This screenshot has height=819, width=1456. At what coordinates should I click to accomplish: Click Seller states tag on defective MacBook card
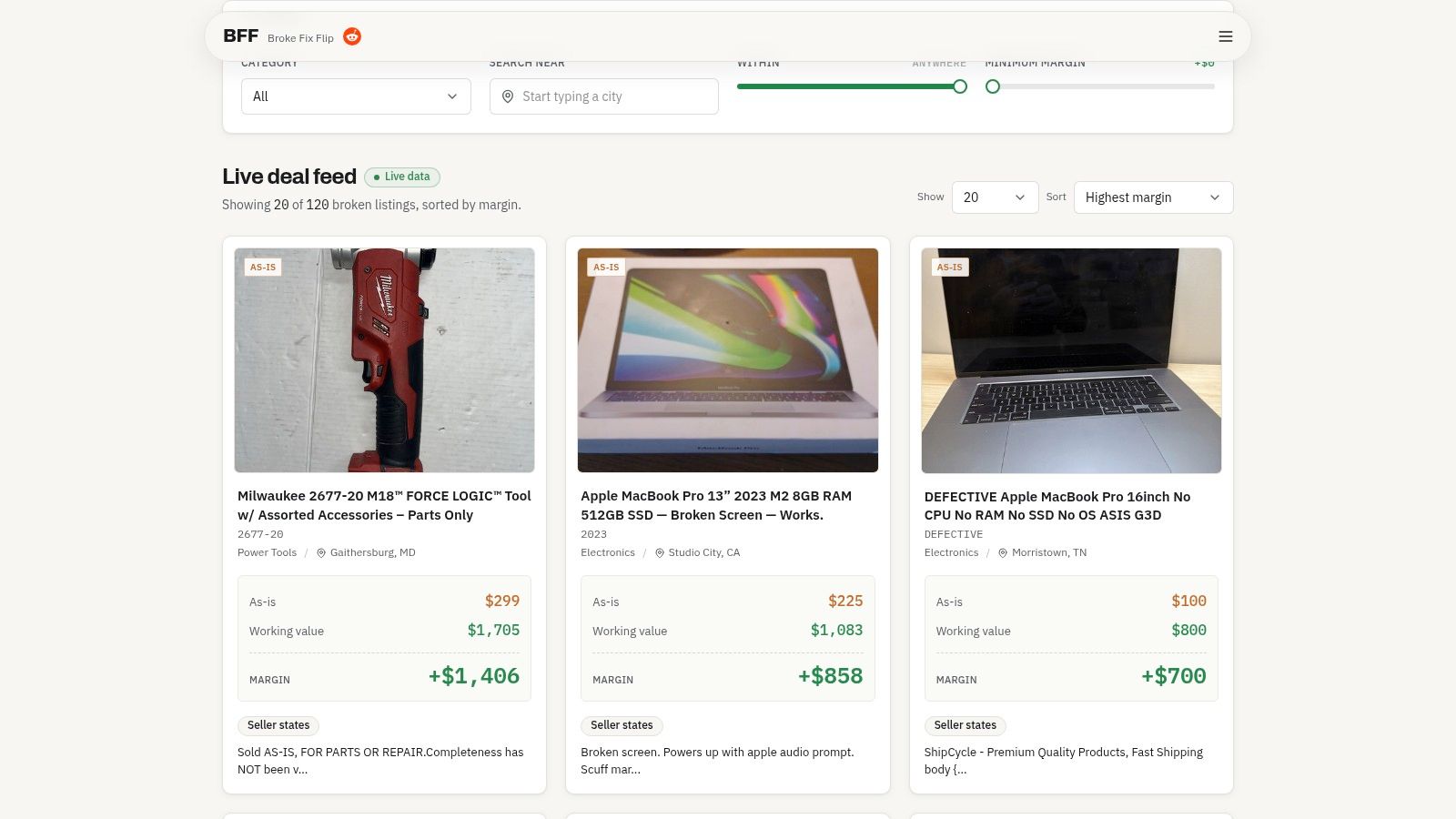[x=965, y=725]
